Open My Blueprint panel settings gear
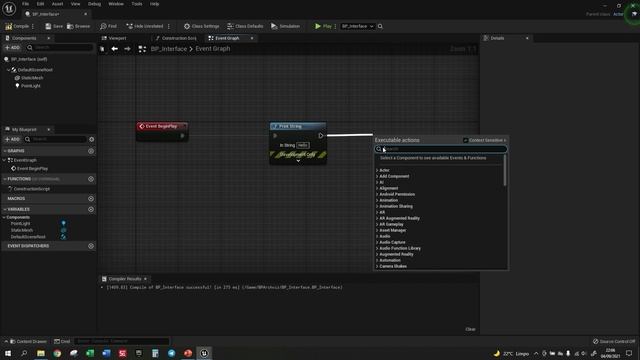 click(x=91, y=139)
